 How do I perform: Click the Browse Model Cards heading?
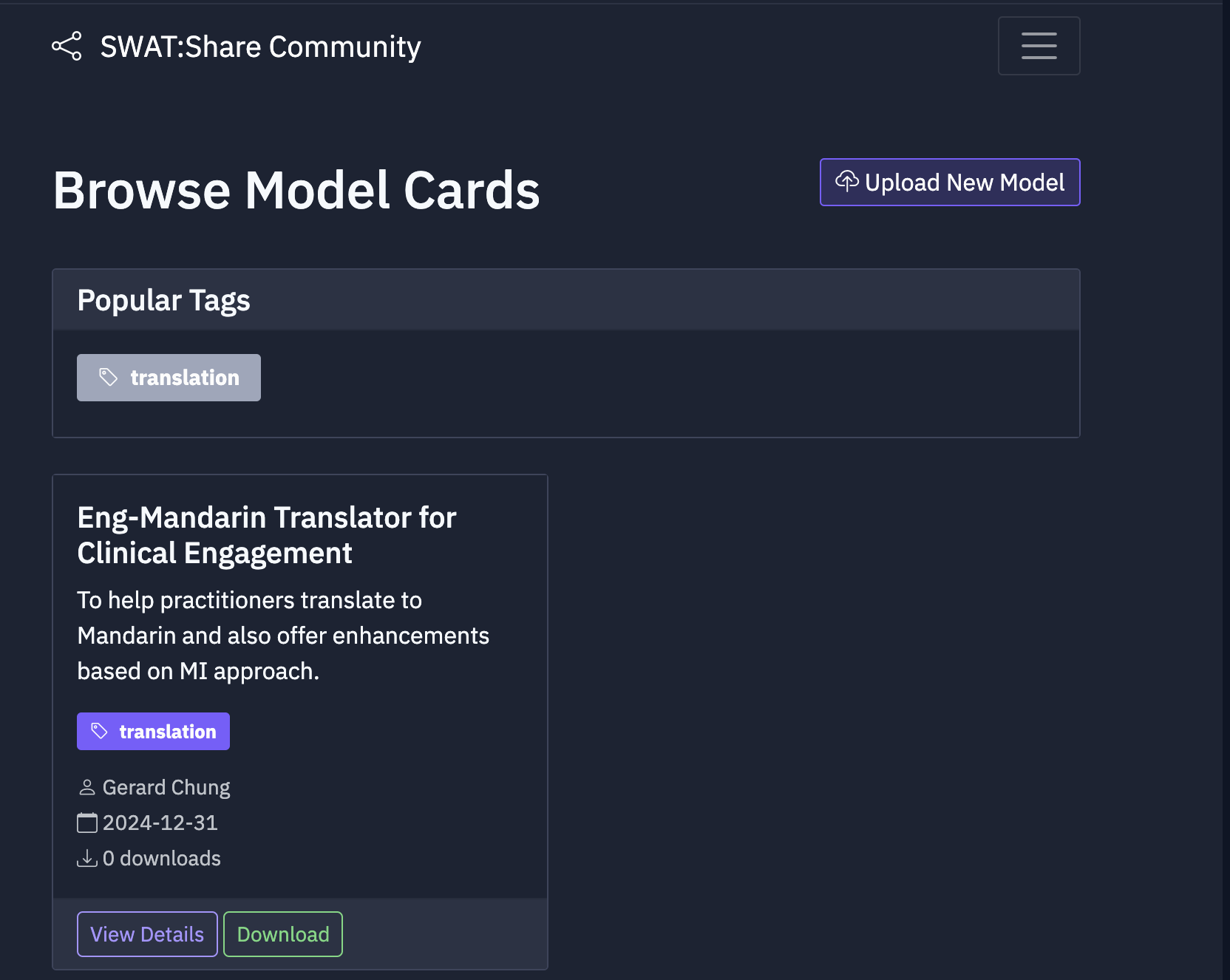point(296,191)
